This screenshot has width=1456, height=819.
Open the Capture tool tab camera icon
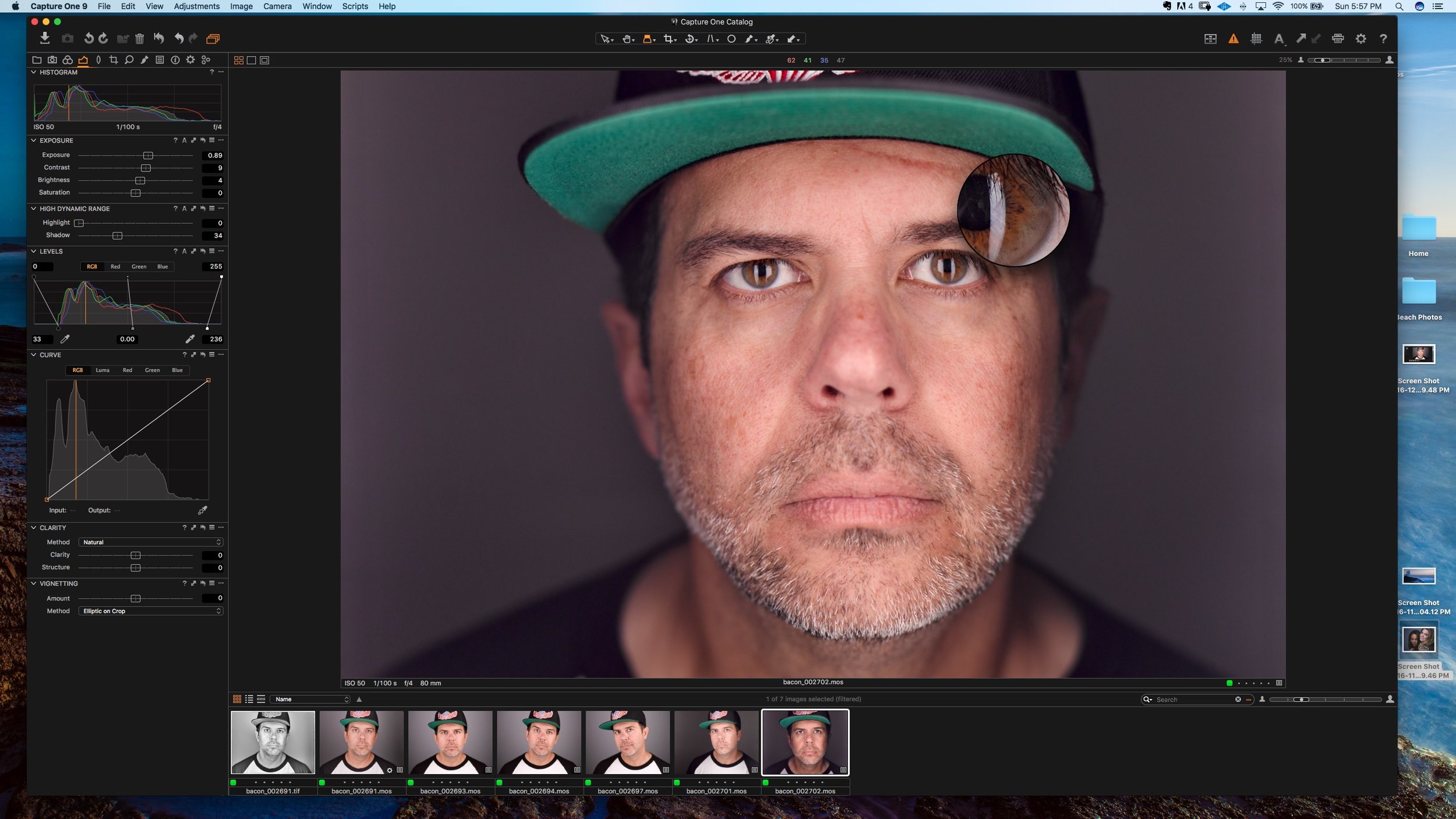pos(52,60)
